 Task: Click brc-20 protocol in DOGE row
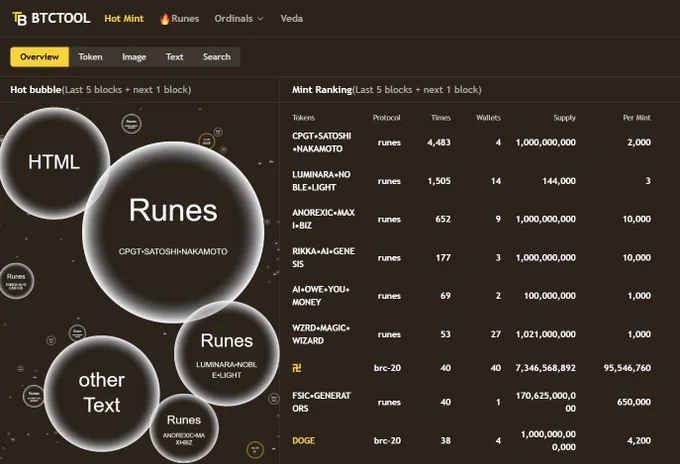point(387,441)
